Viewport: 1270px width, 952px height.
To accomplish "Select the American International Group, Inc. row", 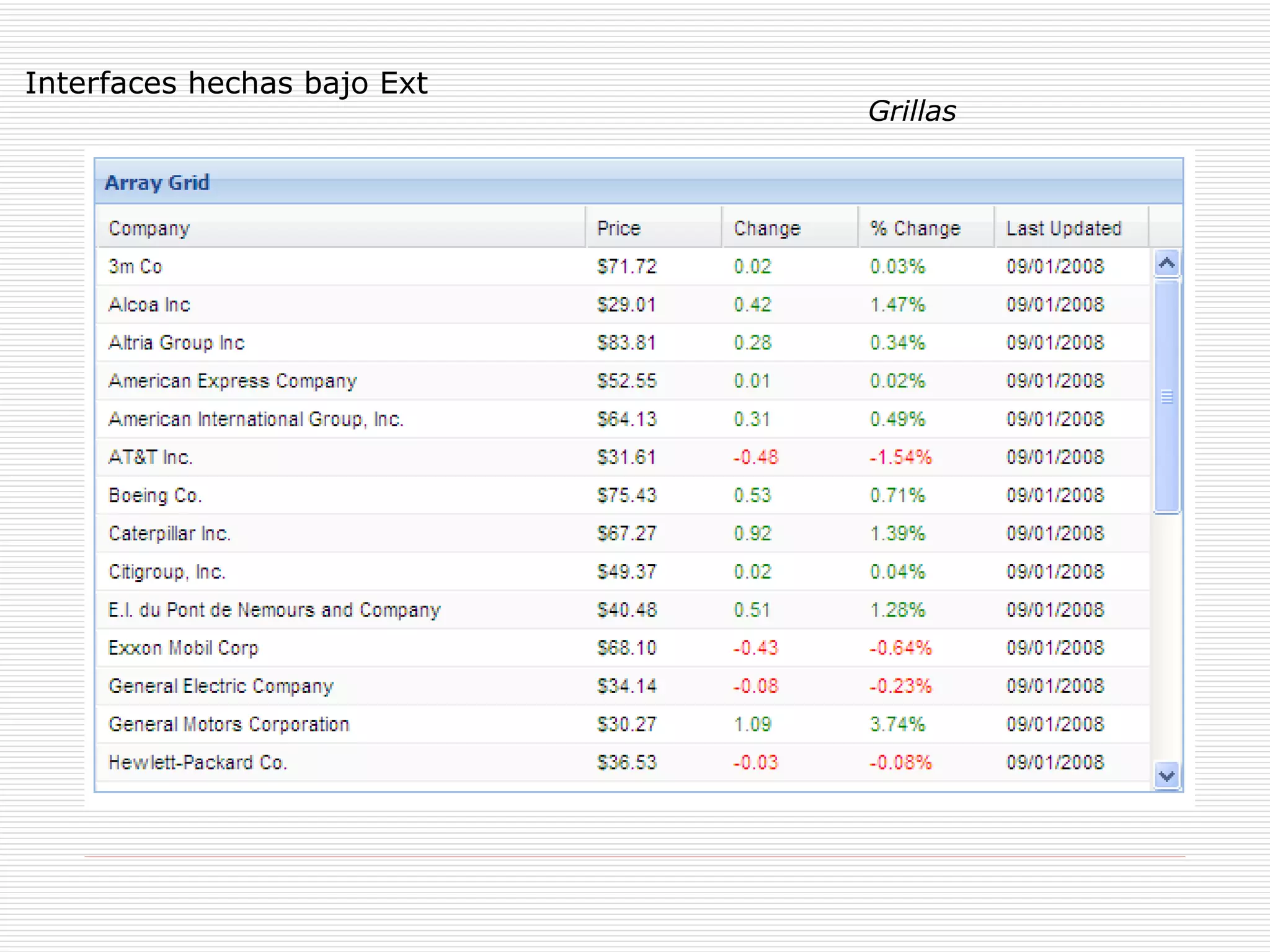I will click(x=623, y=419).
